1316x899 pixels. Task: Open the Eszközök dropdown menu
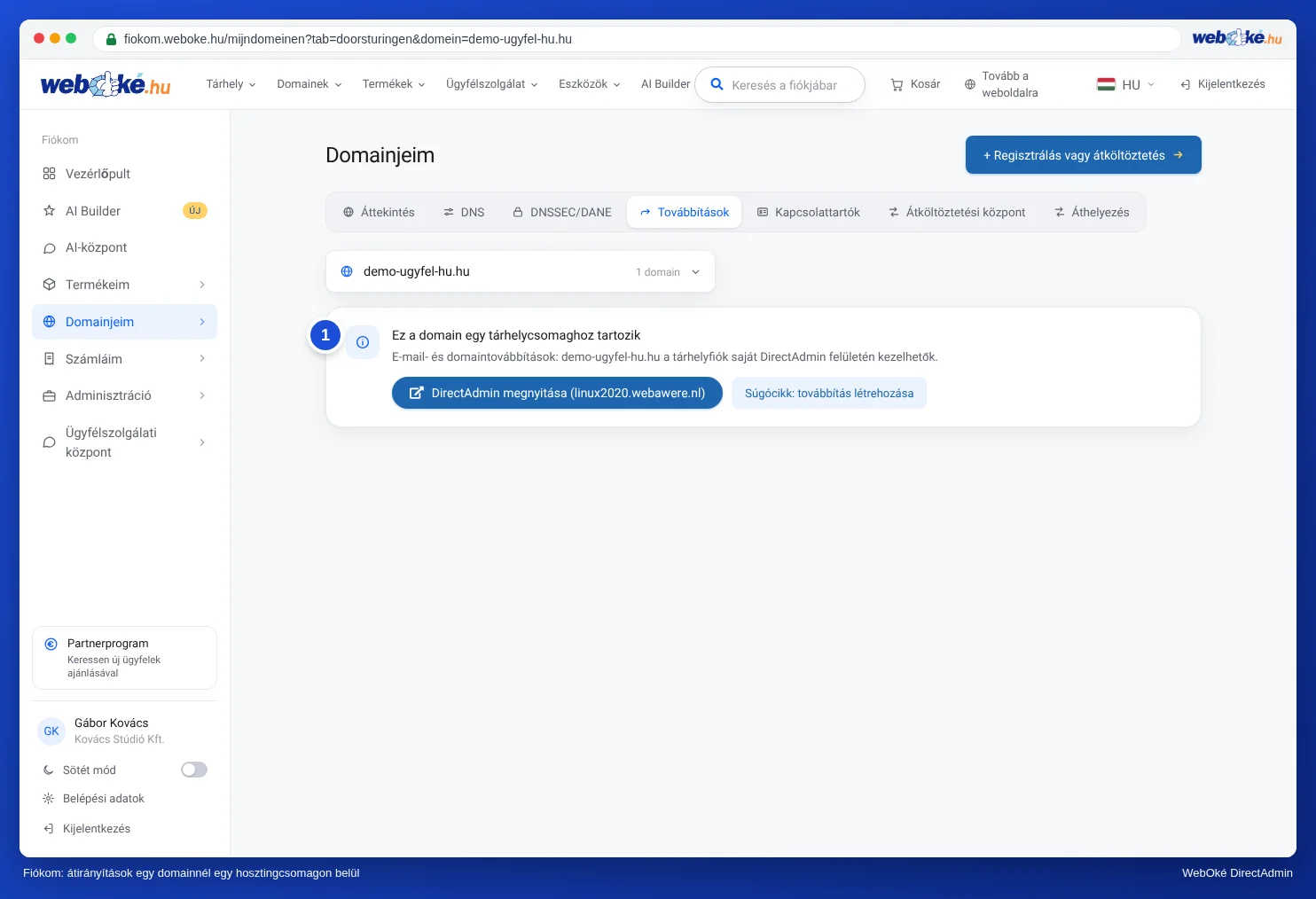(x=590, y=84)
